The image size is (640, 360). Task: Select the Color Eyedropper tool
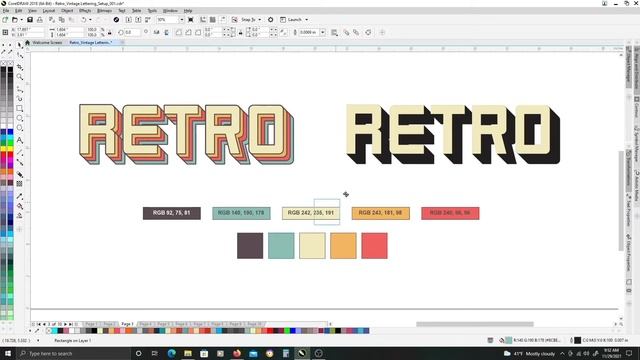(x=19, y=196)
